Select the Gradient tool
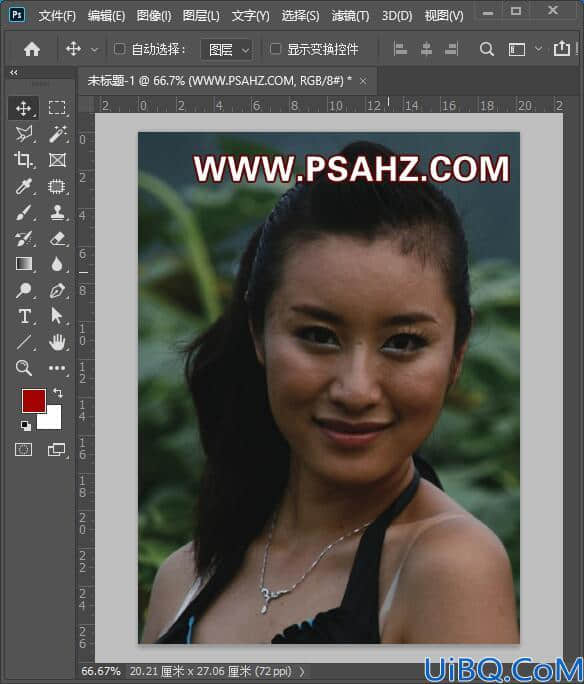Viewport: 584px width, 684px height. click(x=24, y=264)
